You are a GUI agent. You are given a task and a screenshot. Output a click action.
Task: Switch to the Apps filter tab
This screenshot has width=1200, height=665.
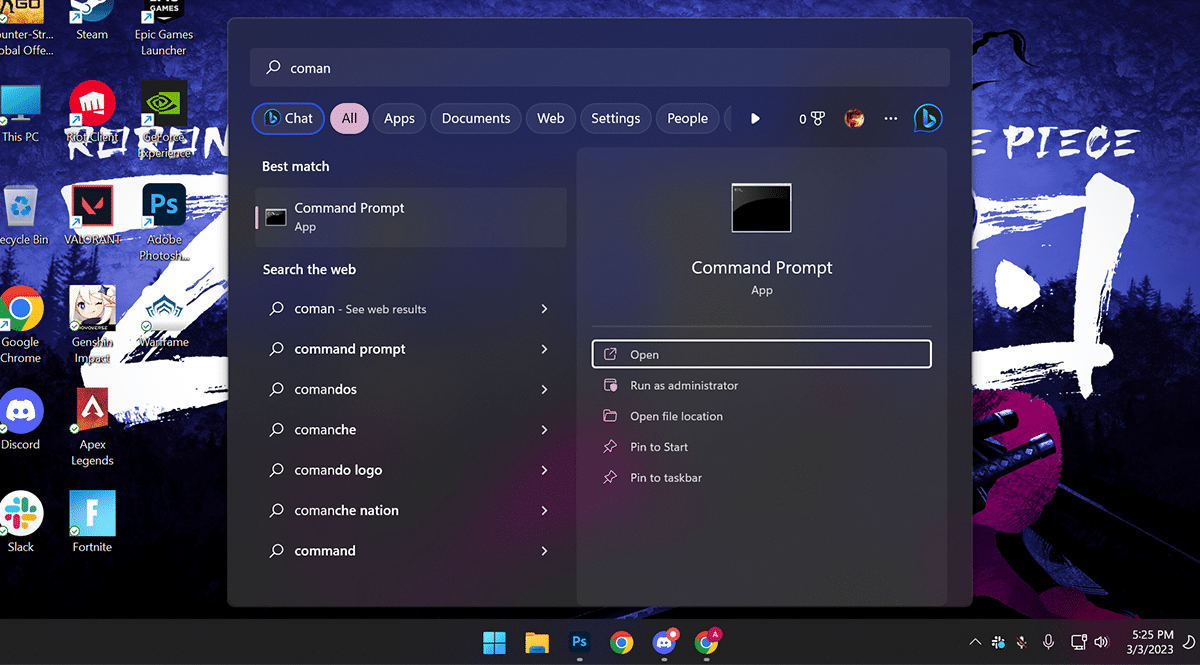tap(399, 118)
